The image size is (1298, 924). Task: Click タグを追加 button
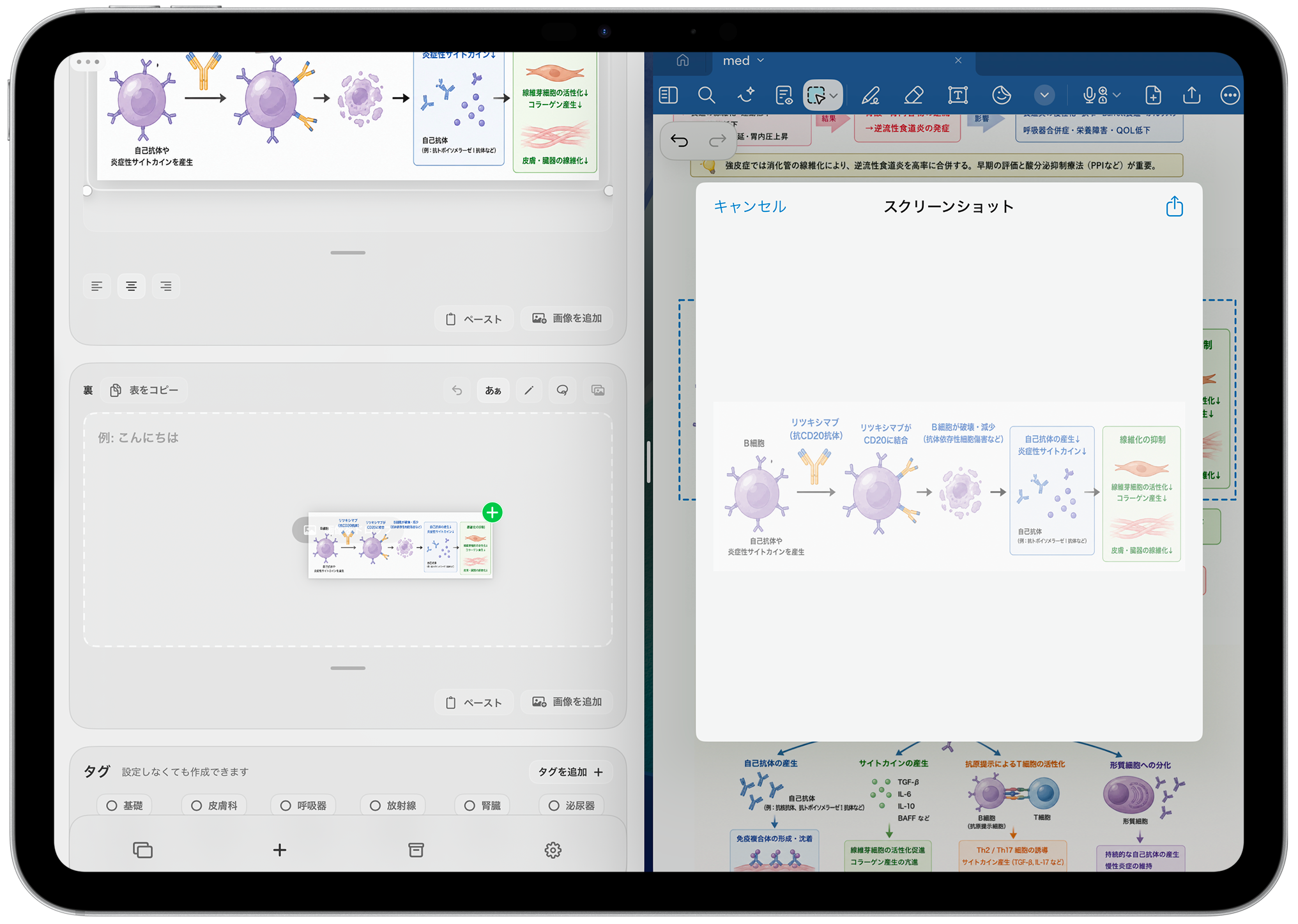(570, 772)
